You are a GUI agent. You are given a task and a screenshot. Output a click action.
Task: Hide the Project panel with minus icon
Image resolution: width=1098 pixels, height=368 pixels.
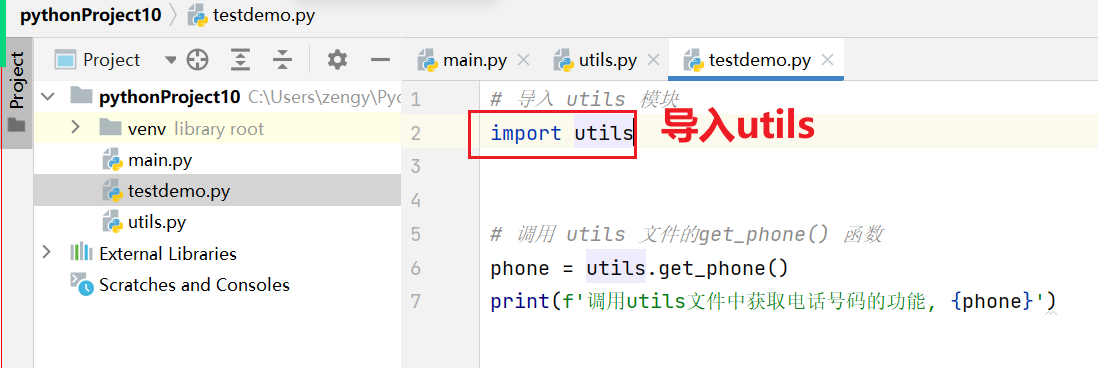pos(380,60)
